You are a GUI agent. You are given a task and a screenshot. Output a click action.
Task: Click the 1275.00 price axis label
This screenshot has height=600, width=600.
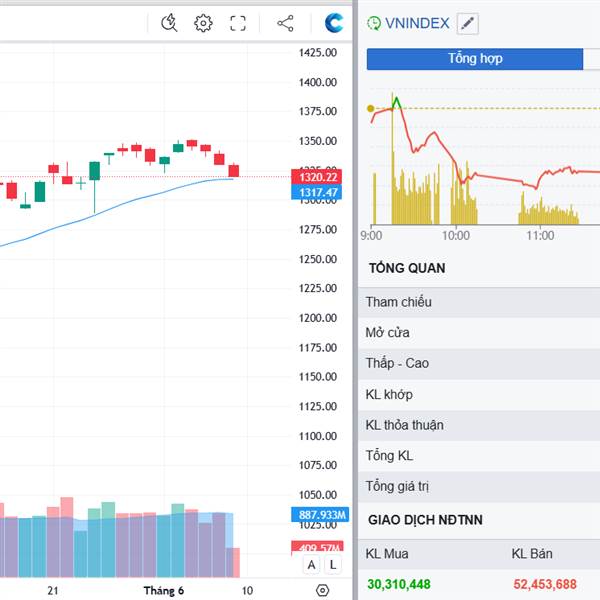click(x=318, y=230)
